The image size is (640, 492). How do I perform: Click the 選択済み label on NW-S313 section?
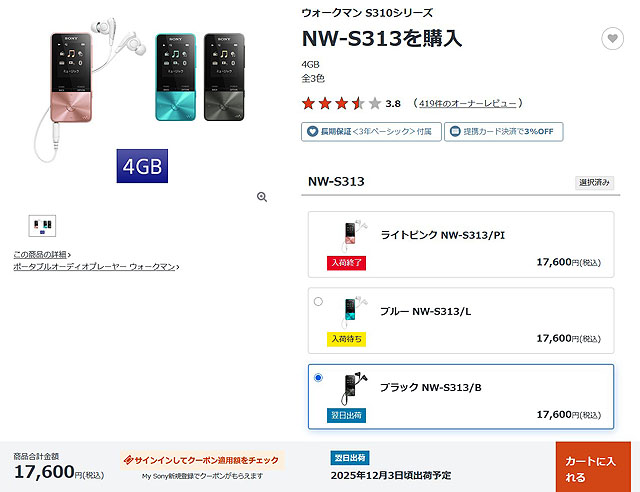click(x=594, y=183)
